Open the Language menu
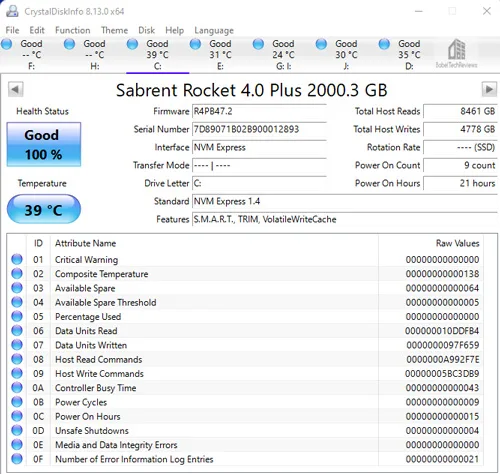Image resolution: width=500 pixels, height=474 pixels. coord(214,31)
